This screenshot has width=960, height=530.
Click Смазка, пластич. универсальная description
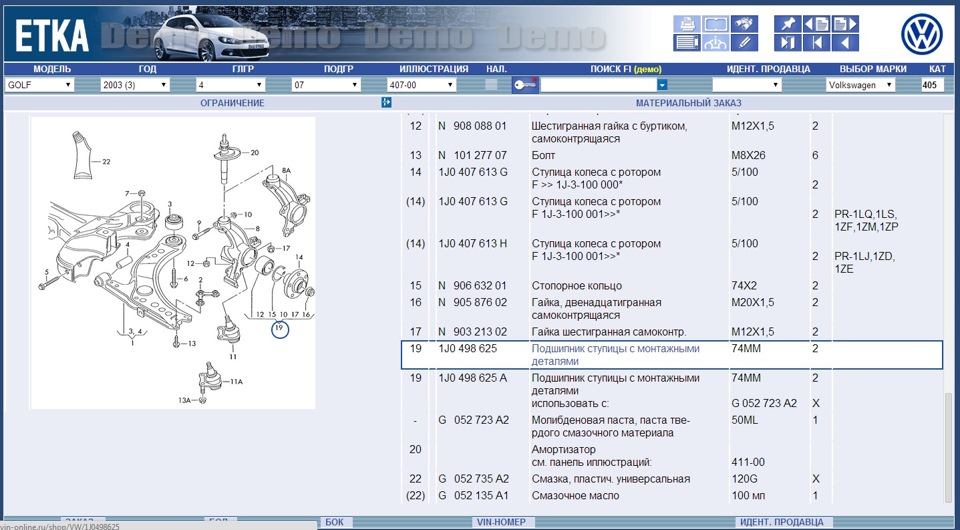point(610,479)
